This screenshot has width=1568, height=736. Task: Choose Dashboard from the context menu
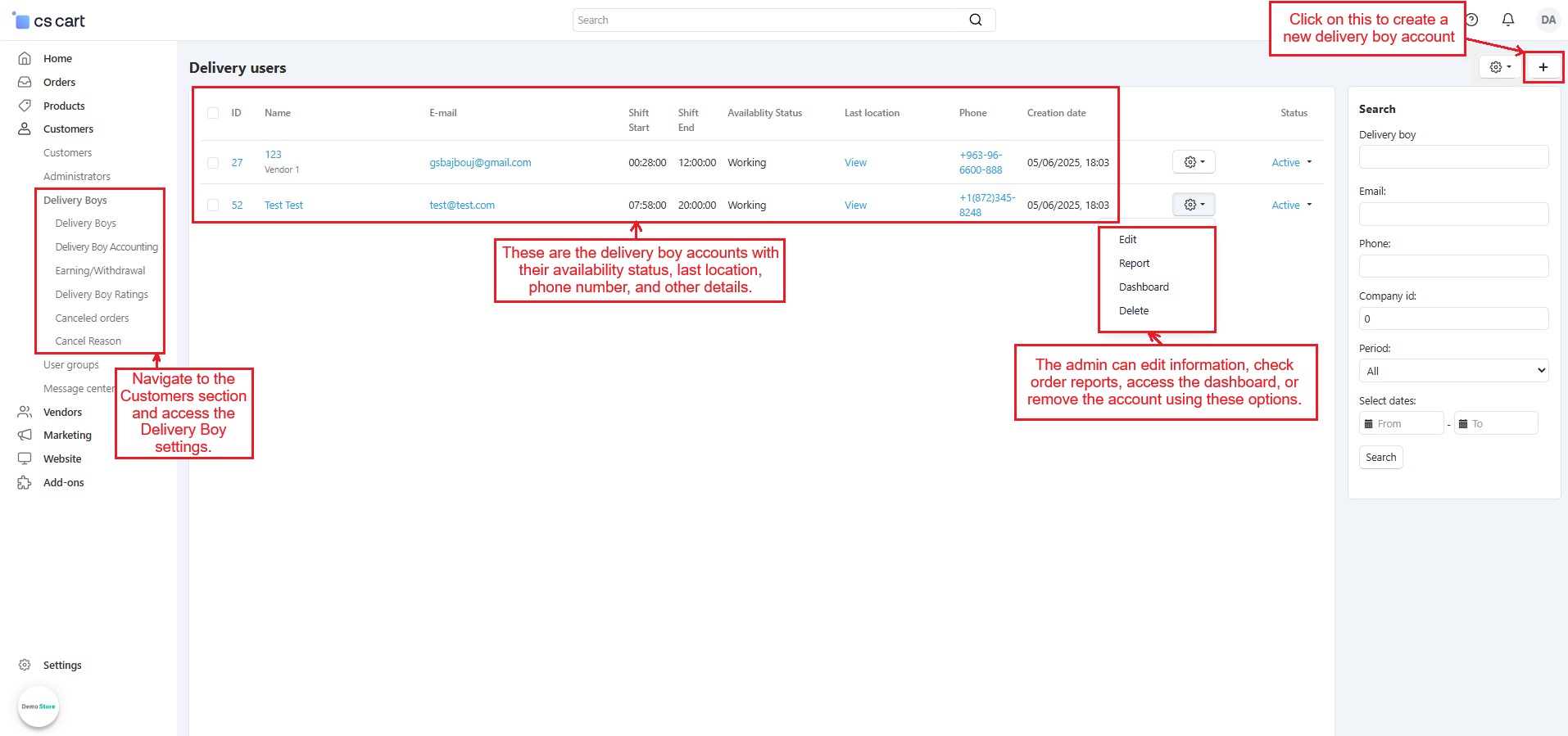[x=1144, y=287]
